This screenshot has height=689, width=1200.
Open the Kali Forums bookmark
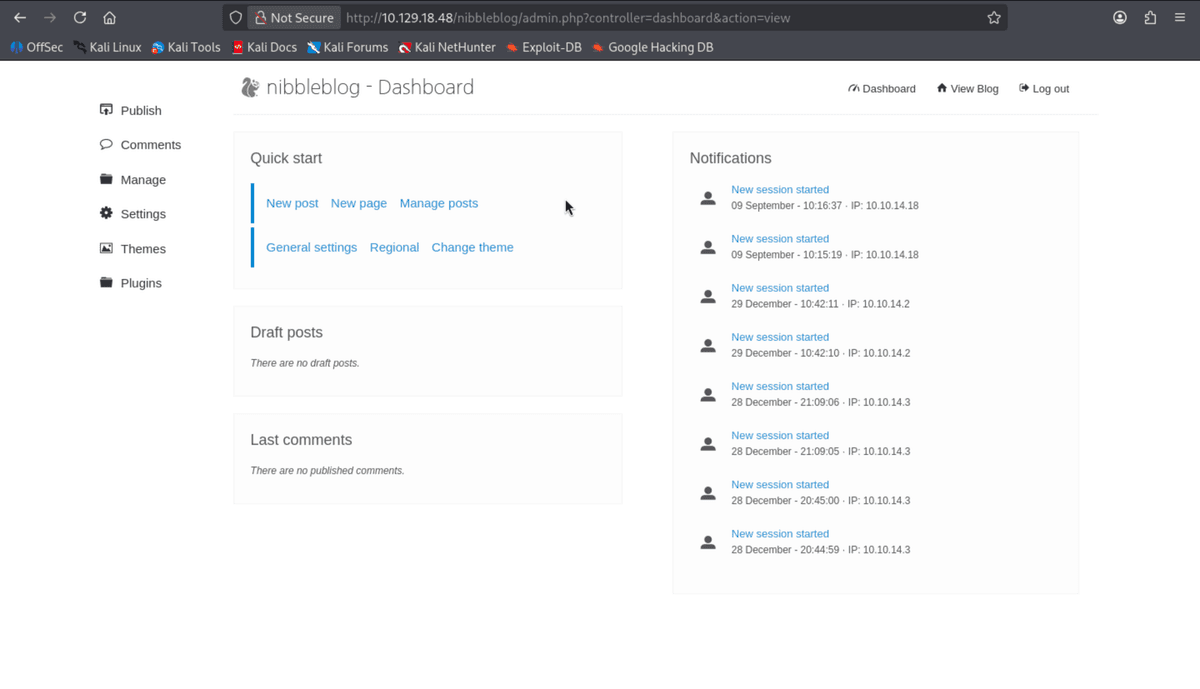[347, 47]
